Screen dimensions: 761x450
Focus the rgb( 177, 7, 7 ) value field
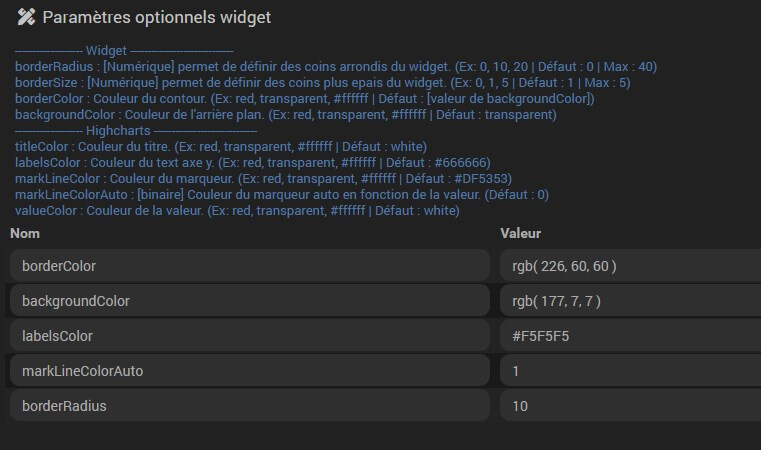tap(630, 301)
